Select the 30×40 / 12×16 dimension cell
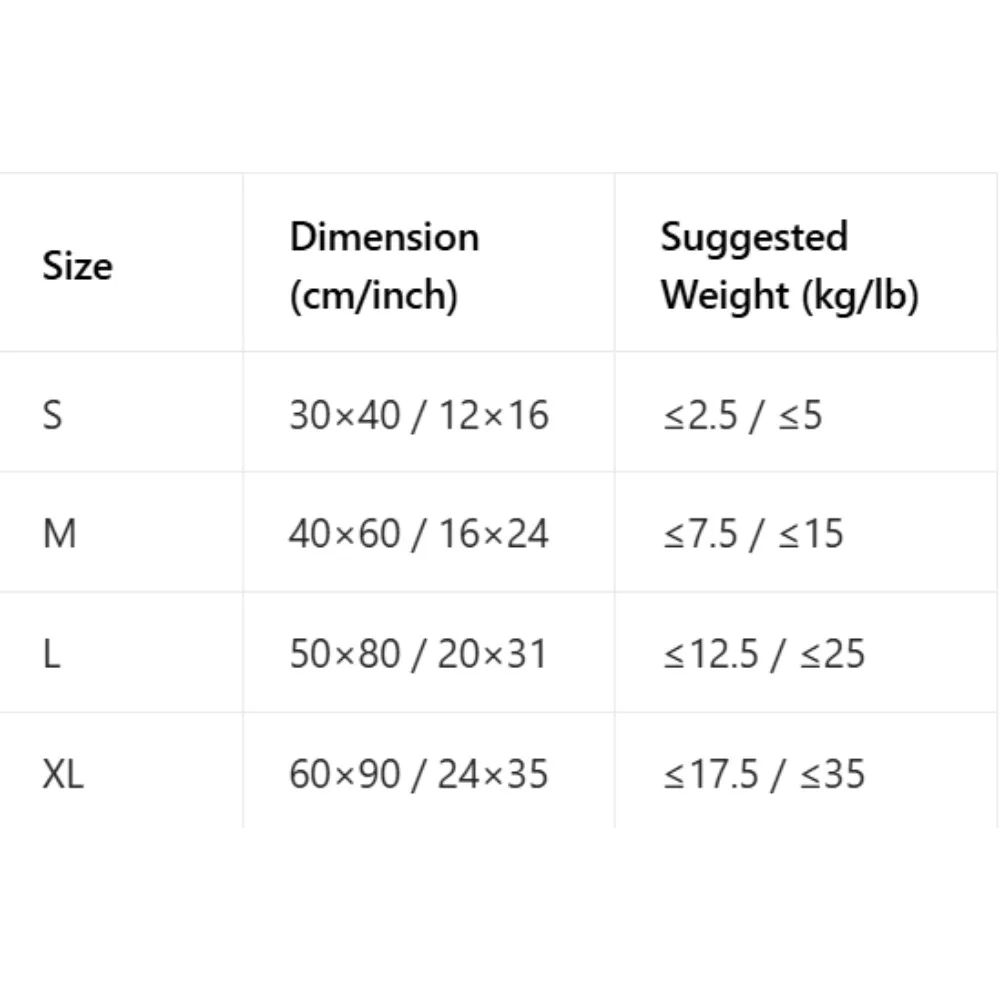1000x1000 pixels. (x=429, y=412)
